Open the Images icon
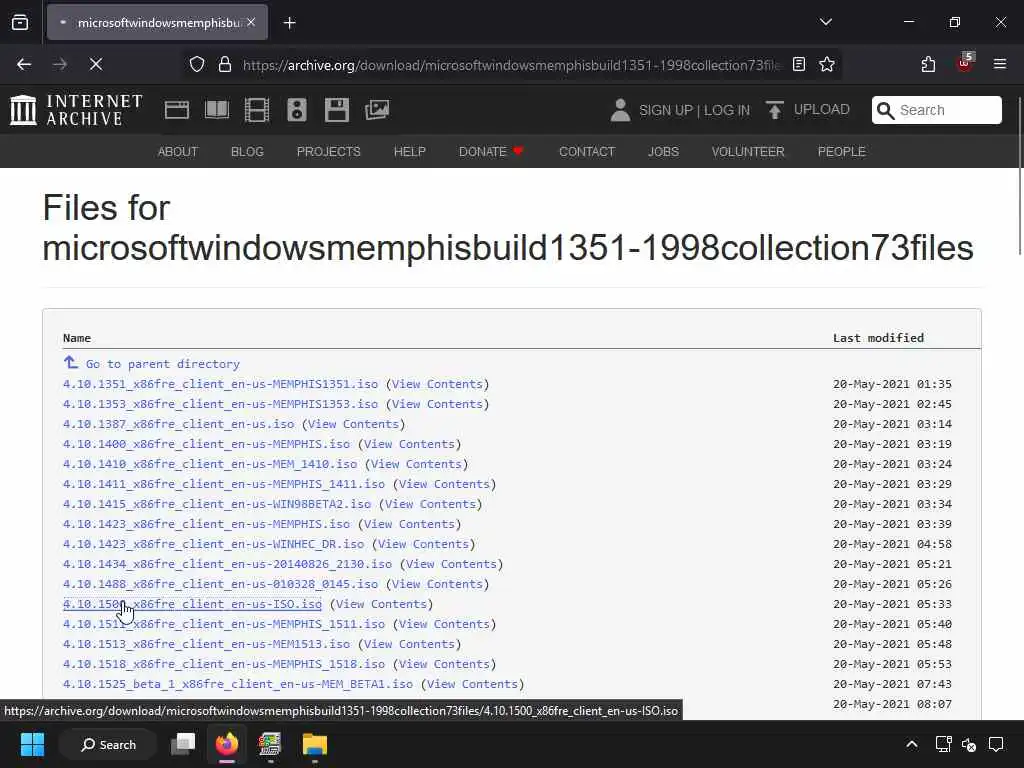1024x768 pixels. tap(377, 110)
